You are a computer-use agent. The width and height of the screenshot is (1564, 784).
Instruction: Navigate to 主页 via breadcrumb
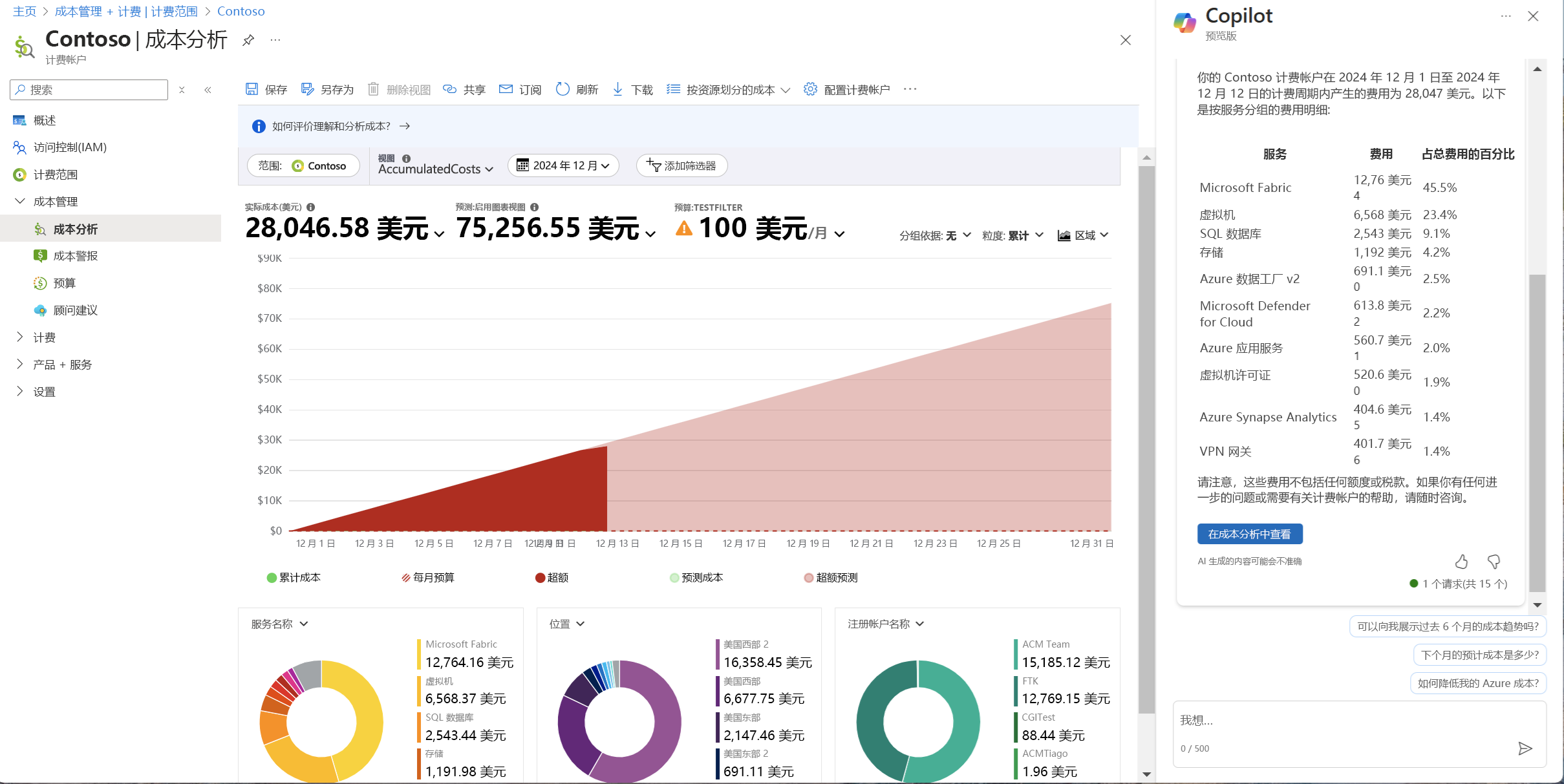tap(24, 11)
